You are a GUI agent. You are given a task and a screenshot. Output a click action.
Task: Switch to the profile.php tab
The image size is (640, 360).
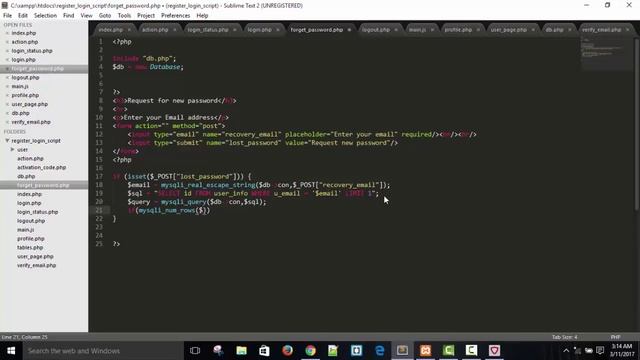click(458, 30)
